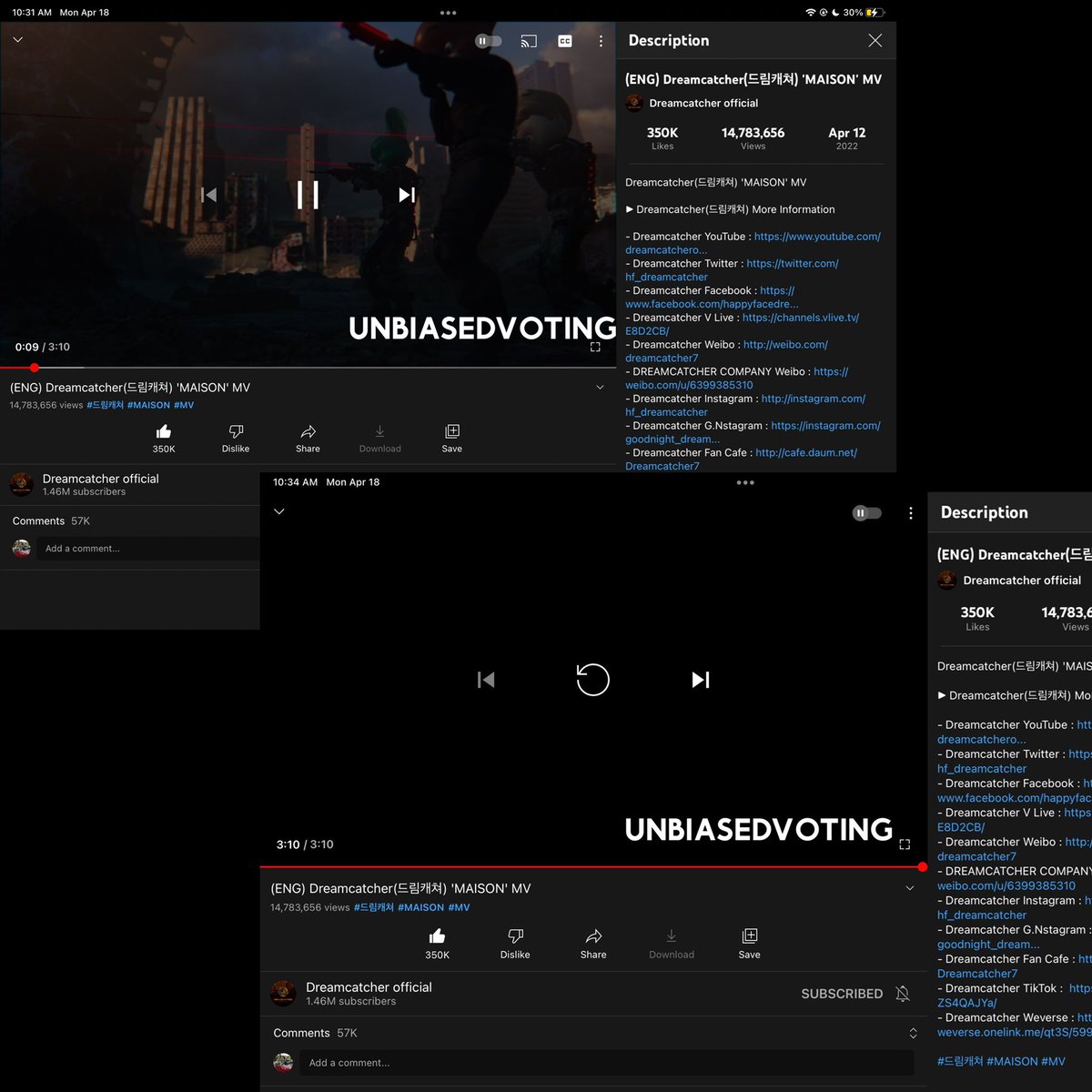This screenshot has height=1092, width=1092.
Task: Skip to next video in top player
Action: click(x=407, y=195)
